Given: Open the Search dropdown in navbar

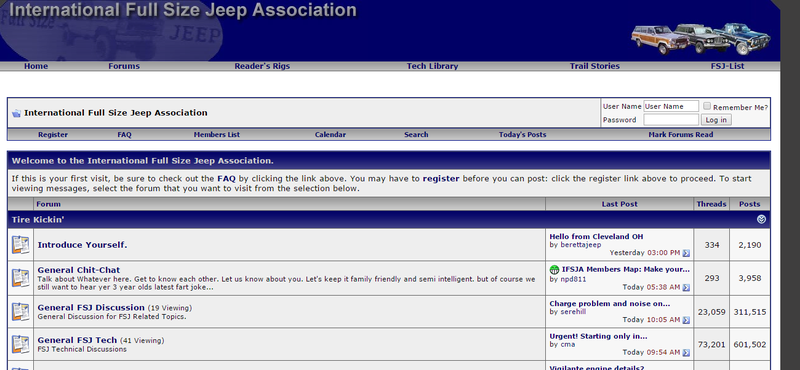Looking at the screenshot, I should click(416, 135).
